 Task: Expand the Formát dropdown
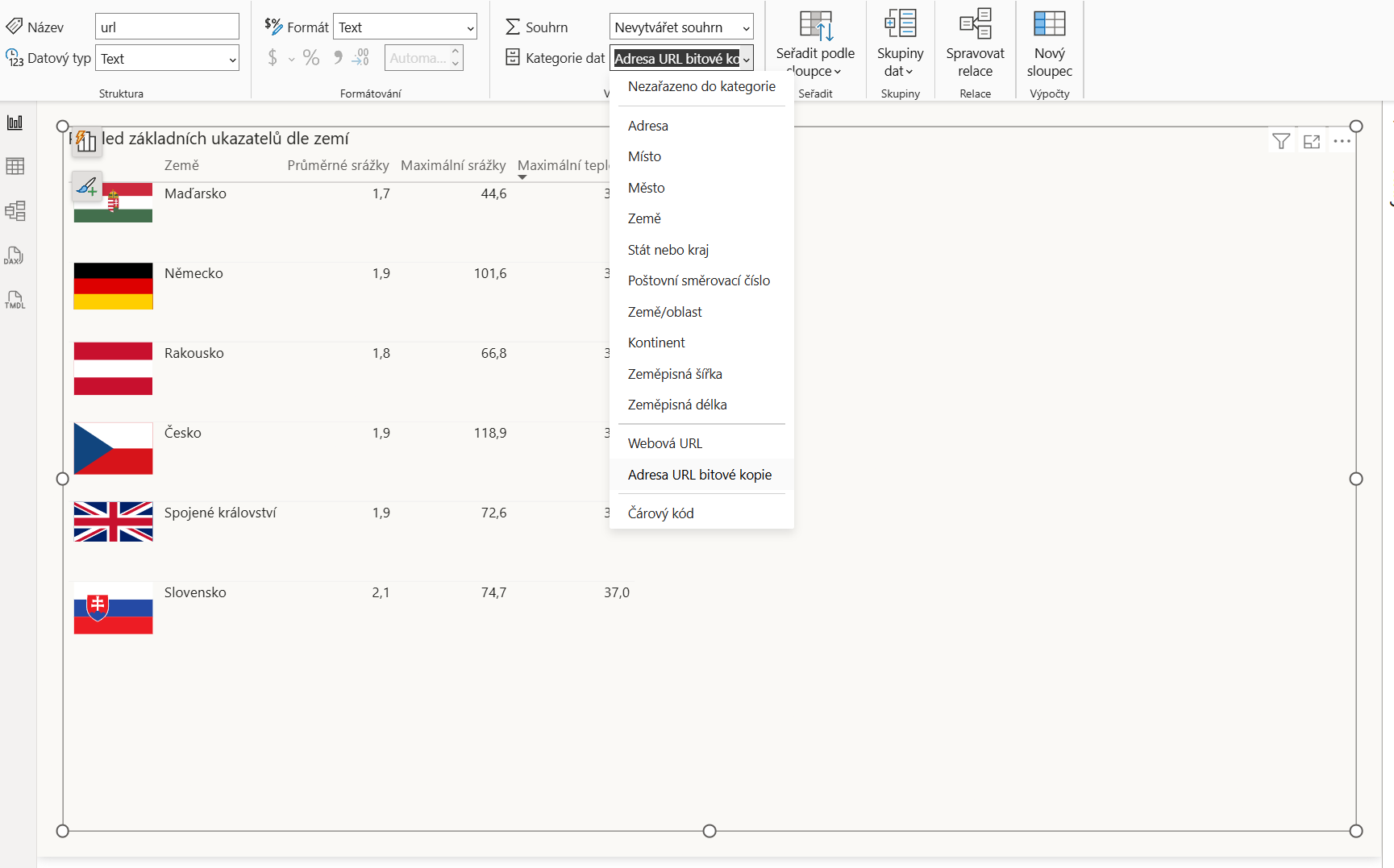[405, 27]
